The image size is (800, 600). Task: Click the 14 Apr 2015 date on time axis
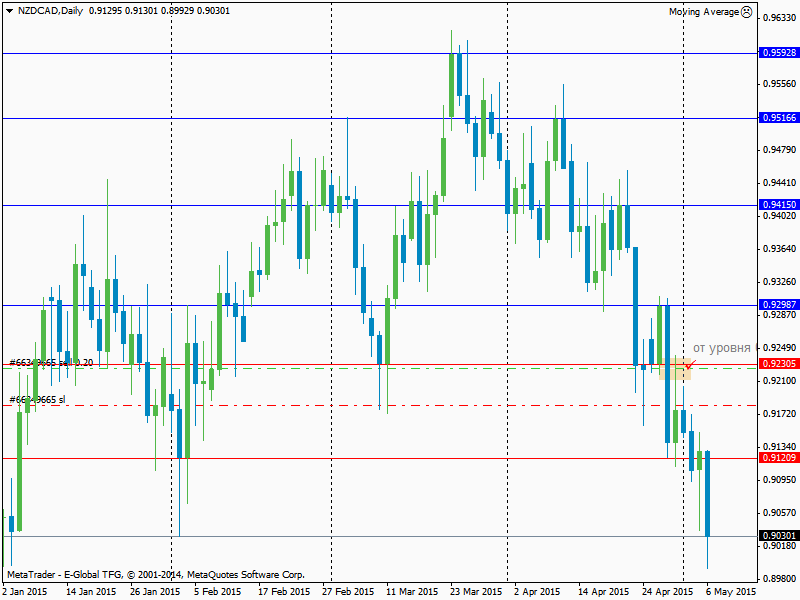click(x=604, y=592)
